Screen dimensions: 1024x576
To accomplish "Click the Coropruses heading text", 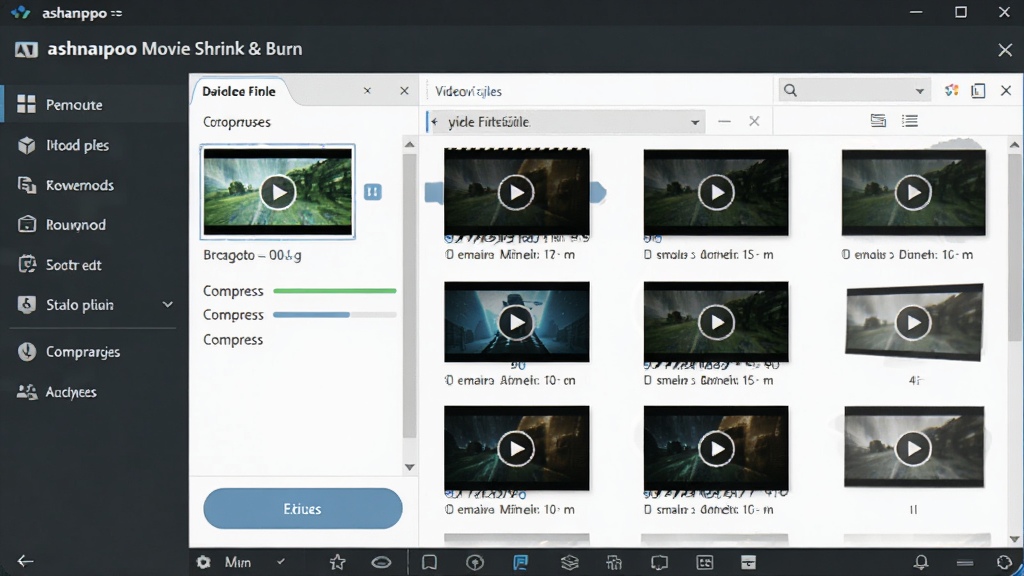I will (236, 122).
